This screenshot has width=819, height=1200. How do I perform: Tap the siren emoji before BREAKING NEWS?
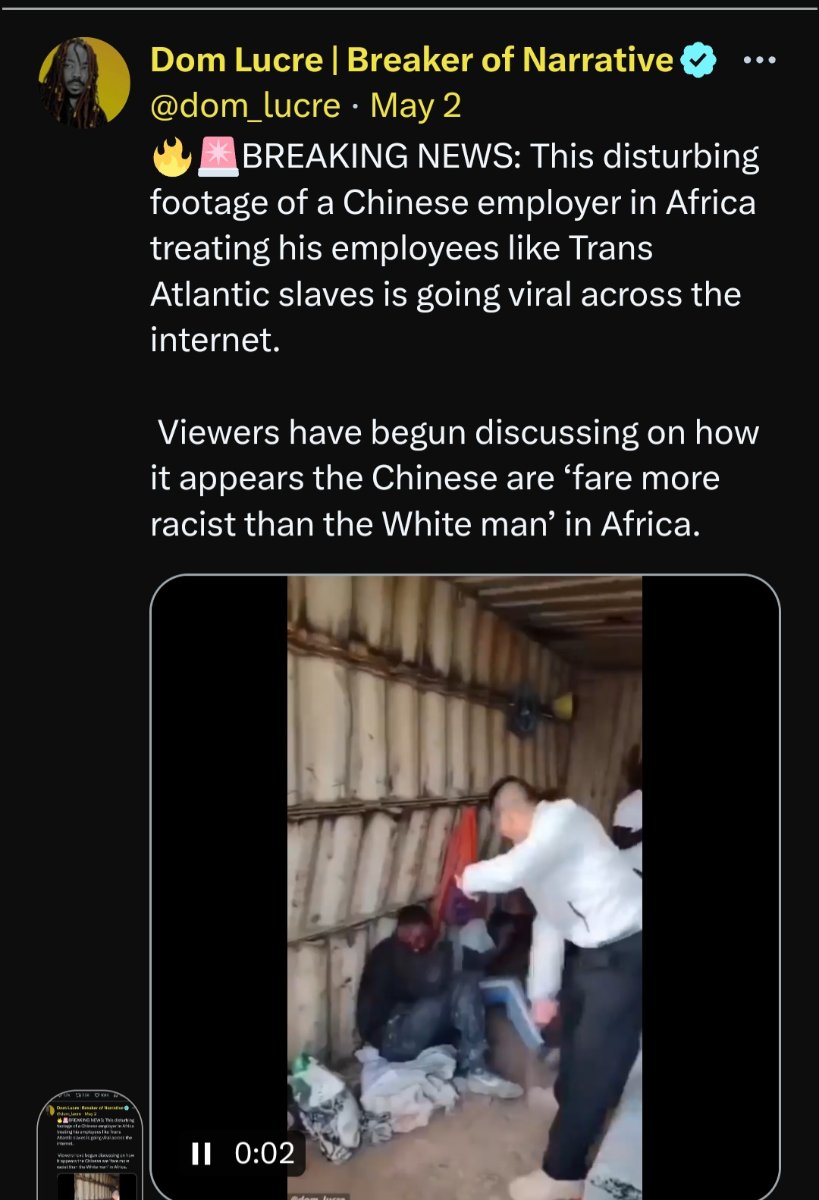point(216,157)
